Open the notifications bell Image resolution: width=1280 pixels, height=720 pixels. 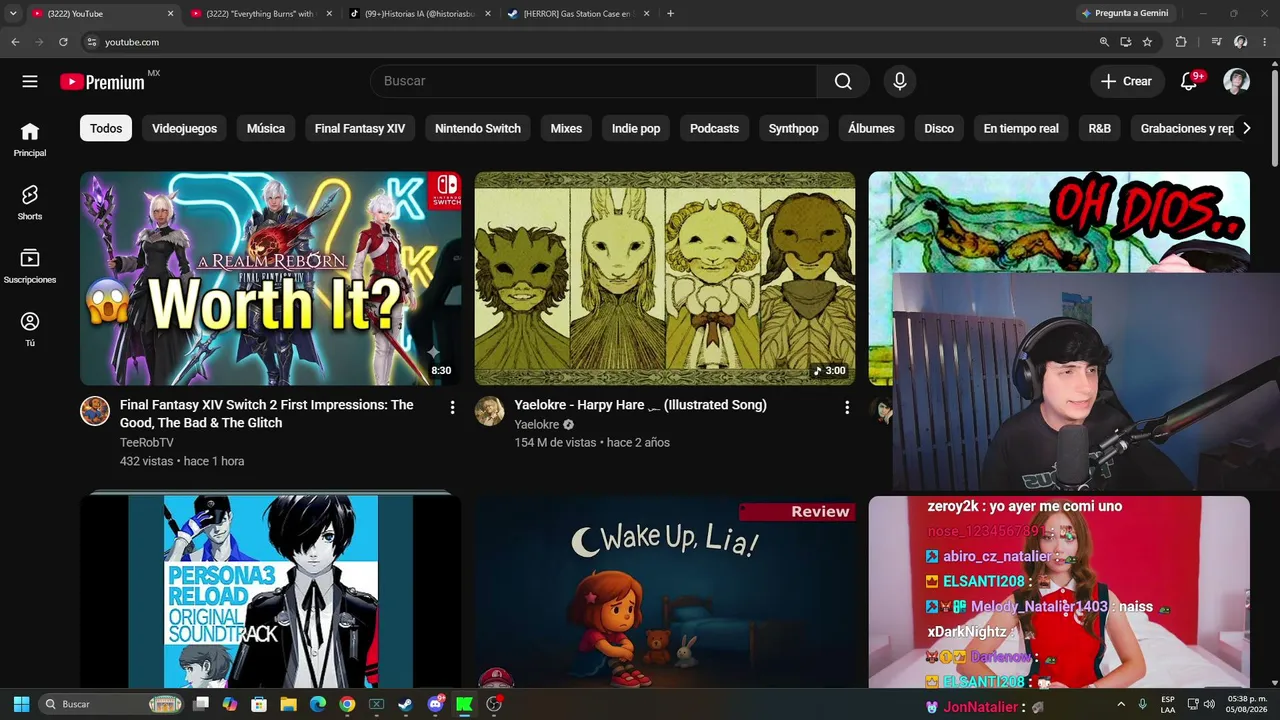click(1189, 81)
